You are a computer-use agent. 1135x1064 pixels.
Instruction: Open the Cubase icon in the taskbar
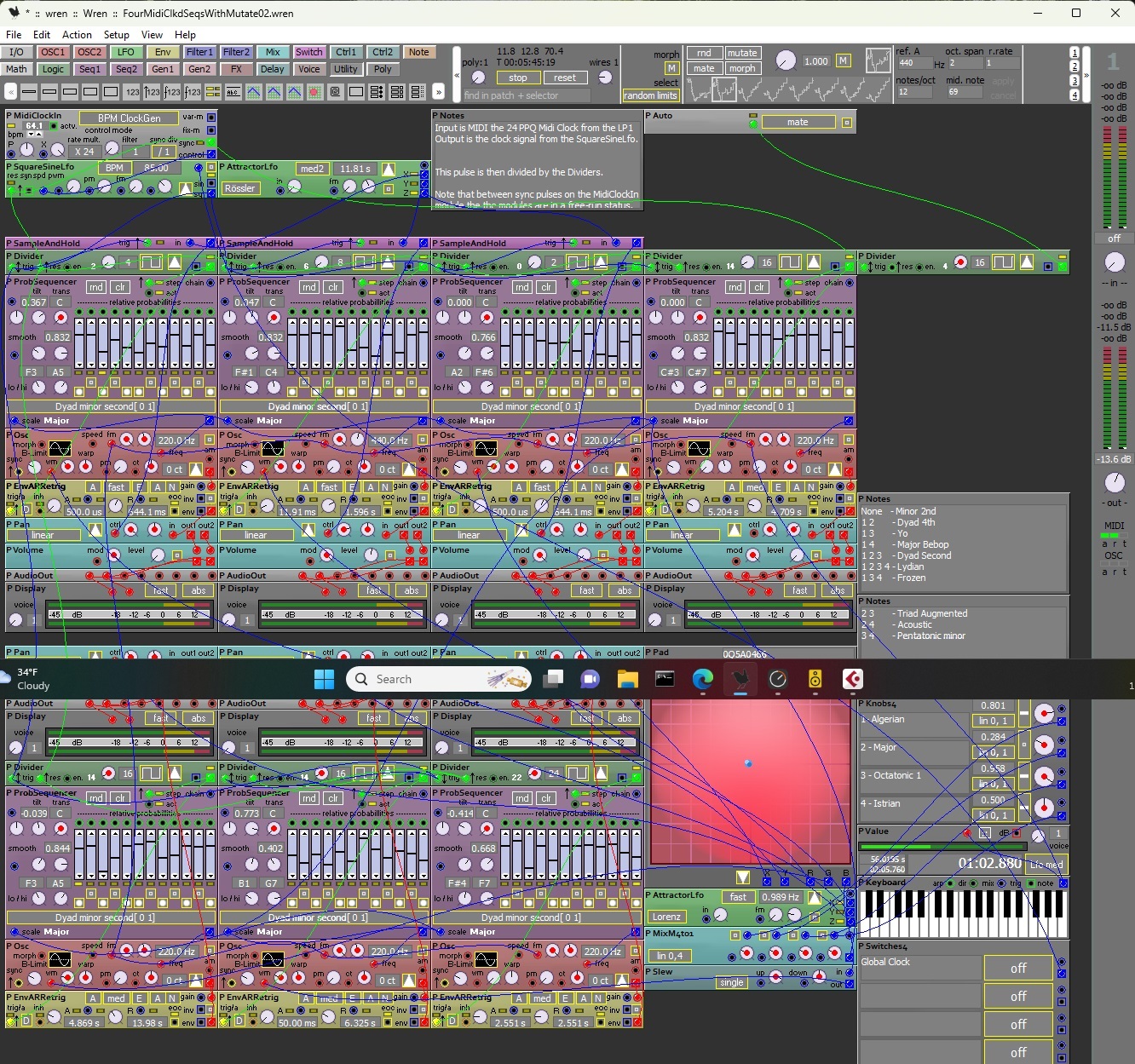852,679
